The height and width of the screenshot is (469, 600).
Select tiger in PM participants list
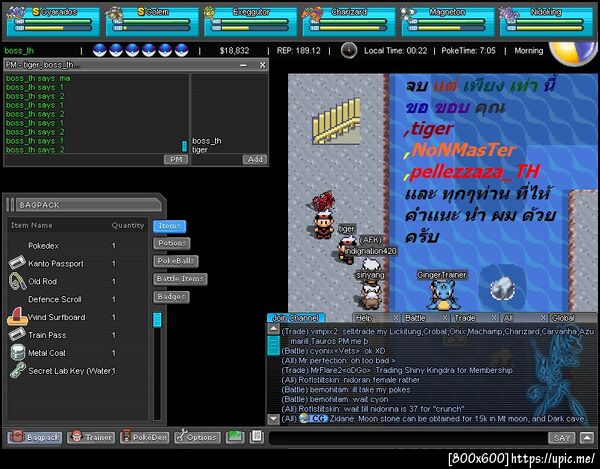point(200,150)
